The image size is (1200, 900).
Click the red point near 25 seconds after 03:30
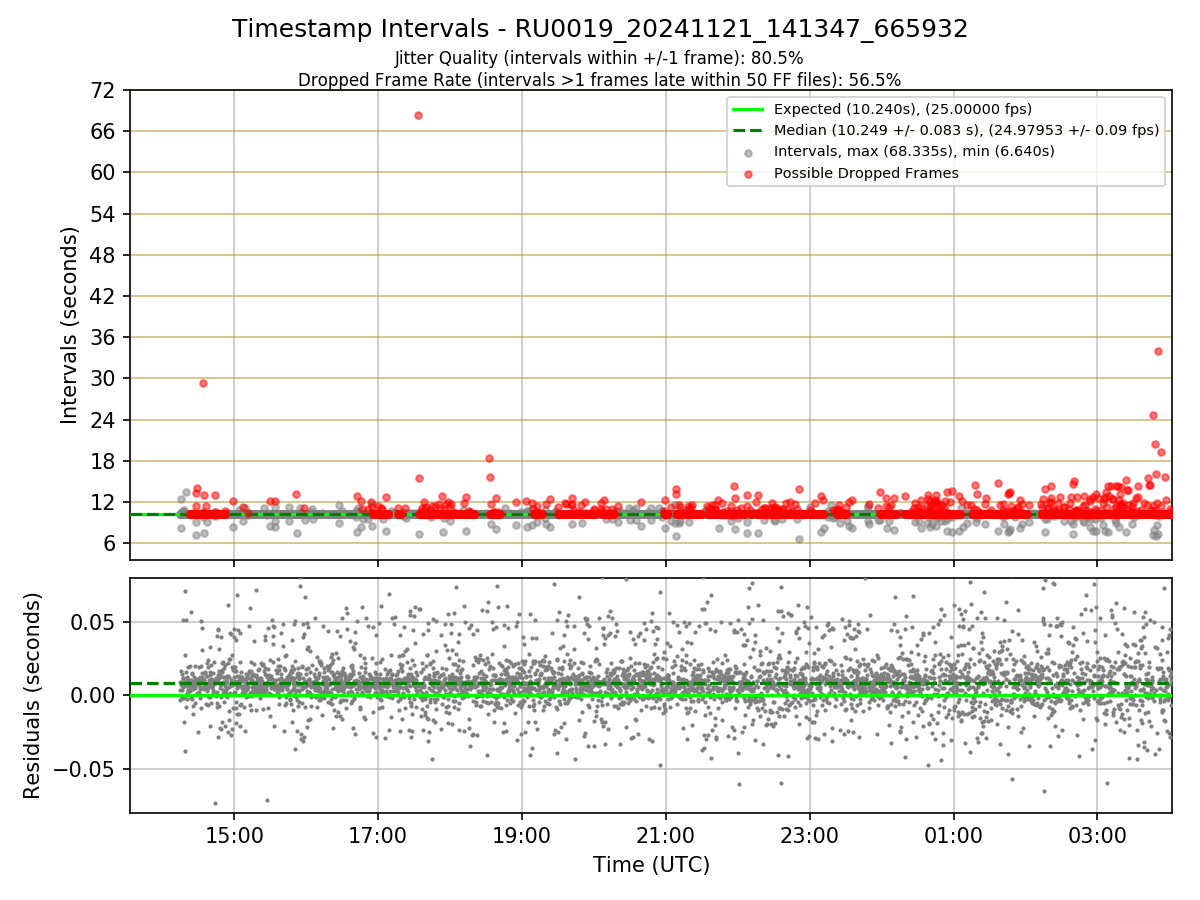point(1153,415)
